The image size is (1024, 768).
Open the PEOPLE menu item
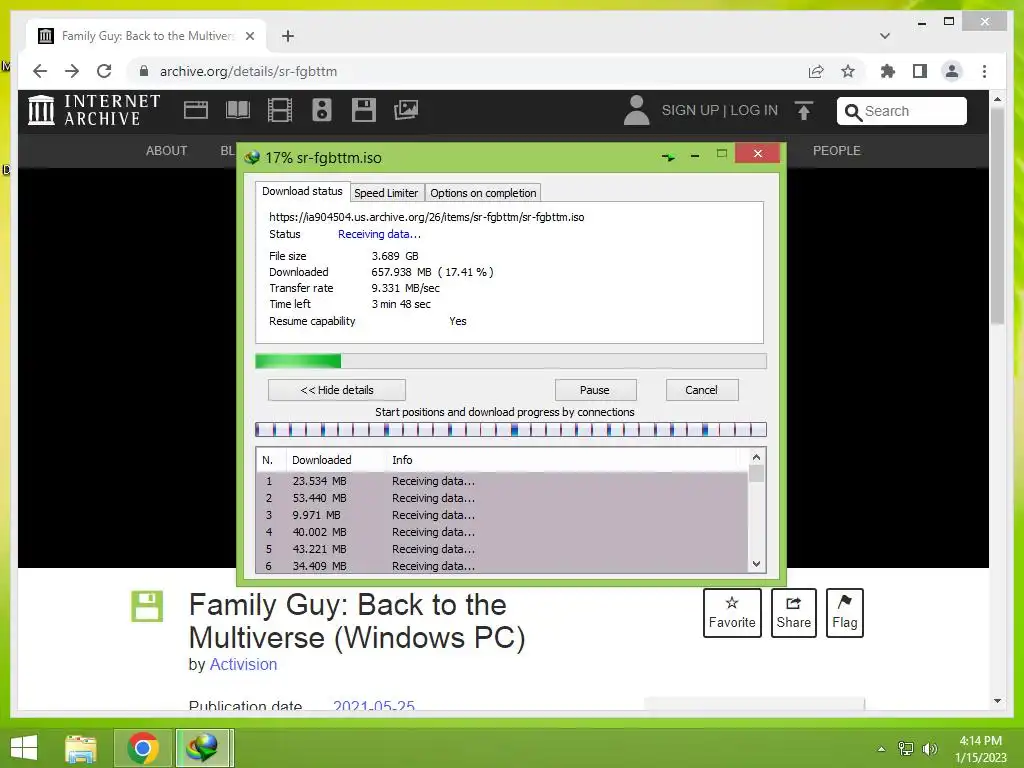pos(837,151)
